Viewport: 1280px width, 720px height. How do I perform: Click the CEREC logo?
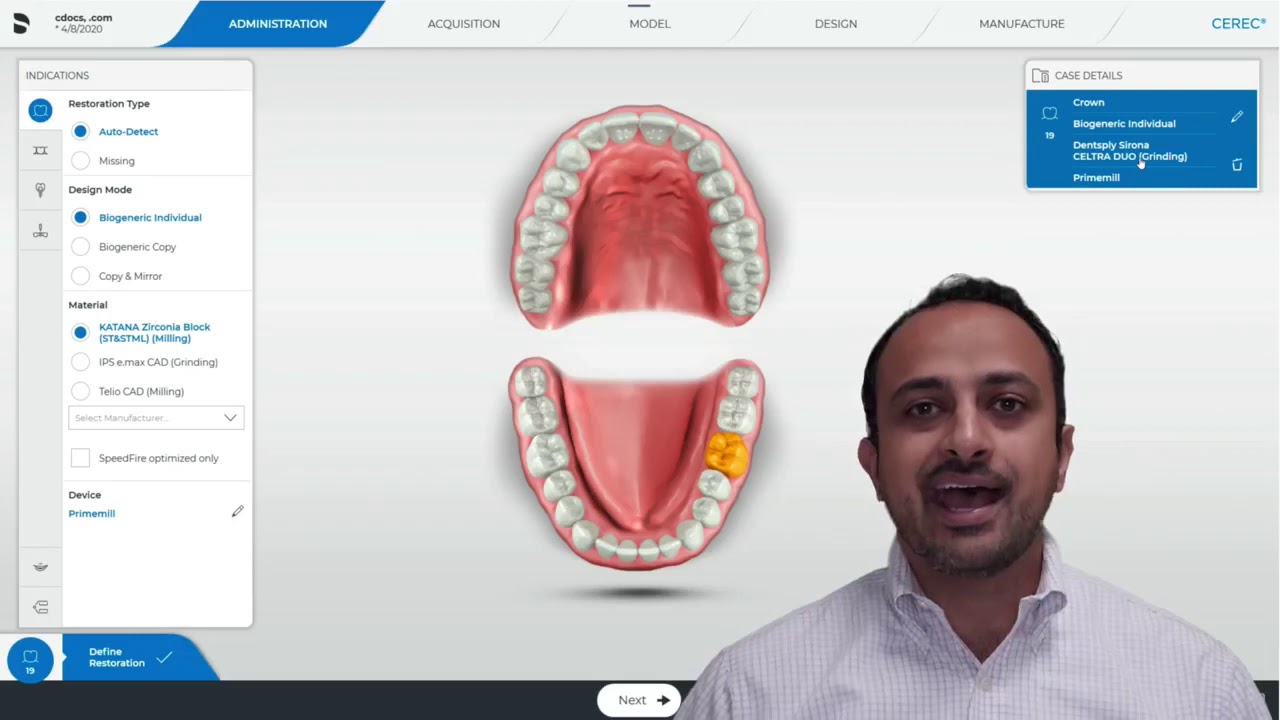pos(1238,24)
